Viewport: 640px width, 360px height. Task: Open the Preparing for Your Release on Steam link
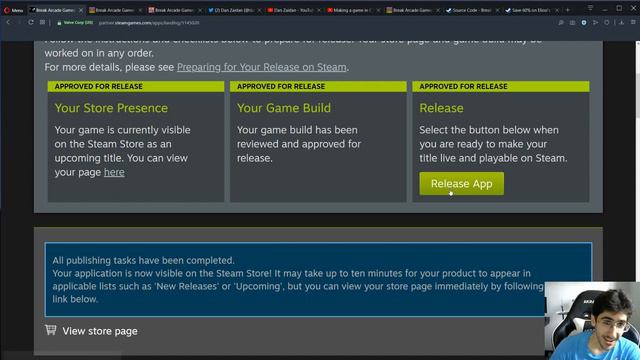[x=262, y=67]
